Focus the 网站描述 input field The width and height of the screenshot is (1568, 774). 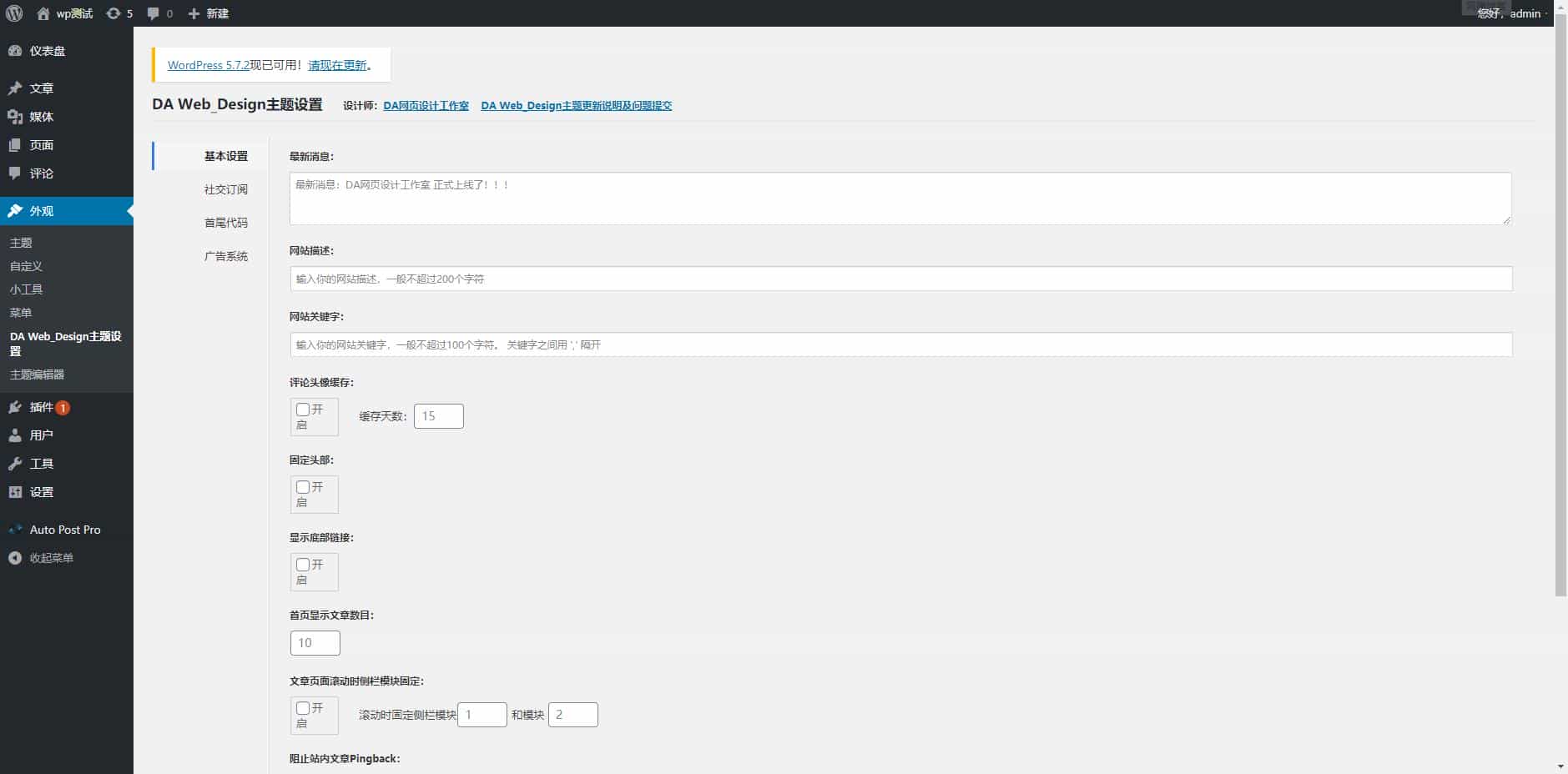point(901,279)
